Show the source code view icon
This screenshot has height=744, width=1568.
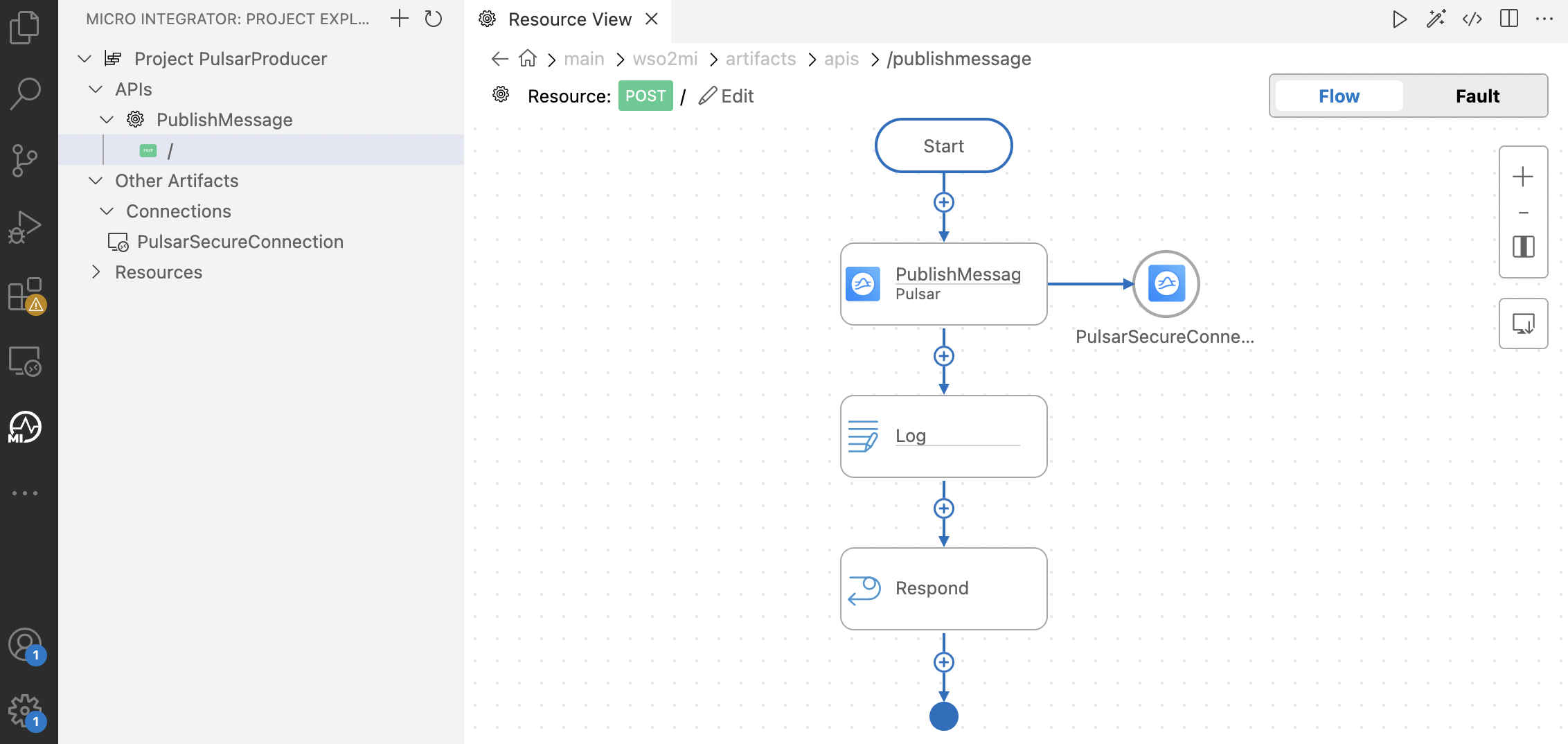pyautogui.click(x=1472, y=19)
